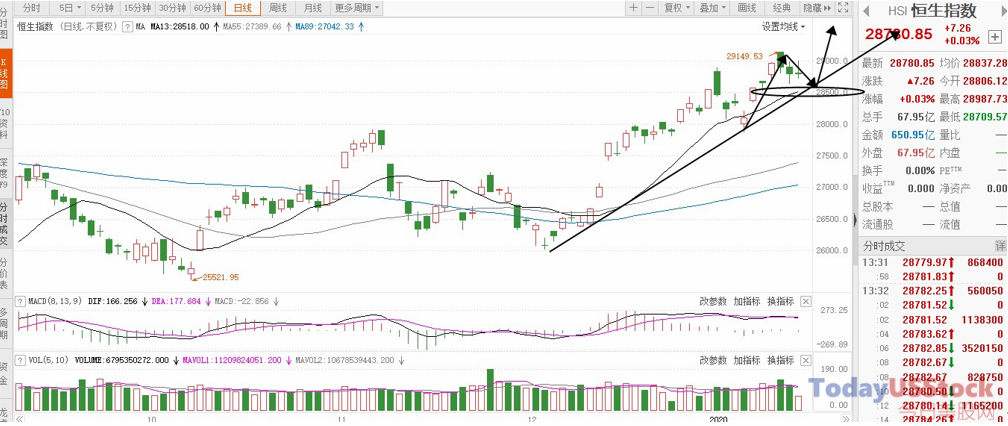
Task: Open 设置均线 dropdown
Action: click(x=783, y=27)
